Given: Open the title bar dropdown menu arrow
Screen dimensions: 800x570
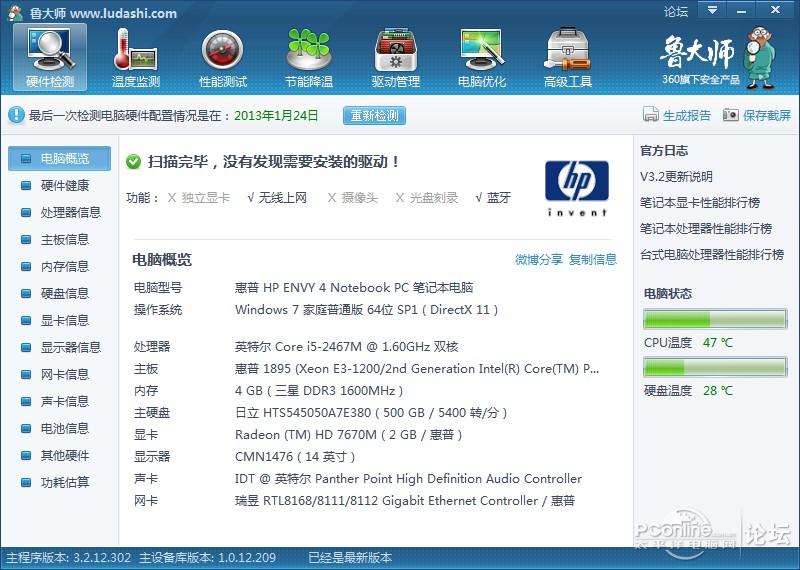Looking at the screenshot, I should point(712,10).
